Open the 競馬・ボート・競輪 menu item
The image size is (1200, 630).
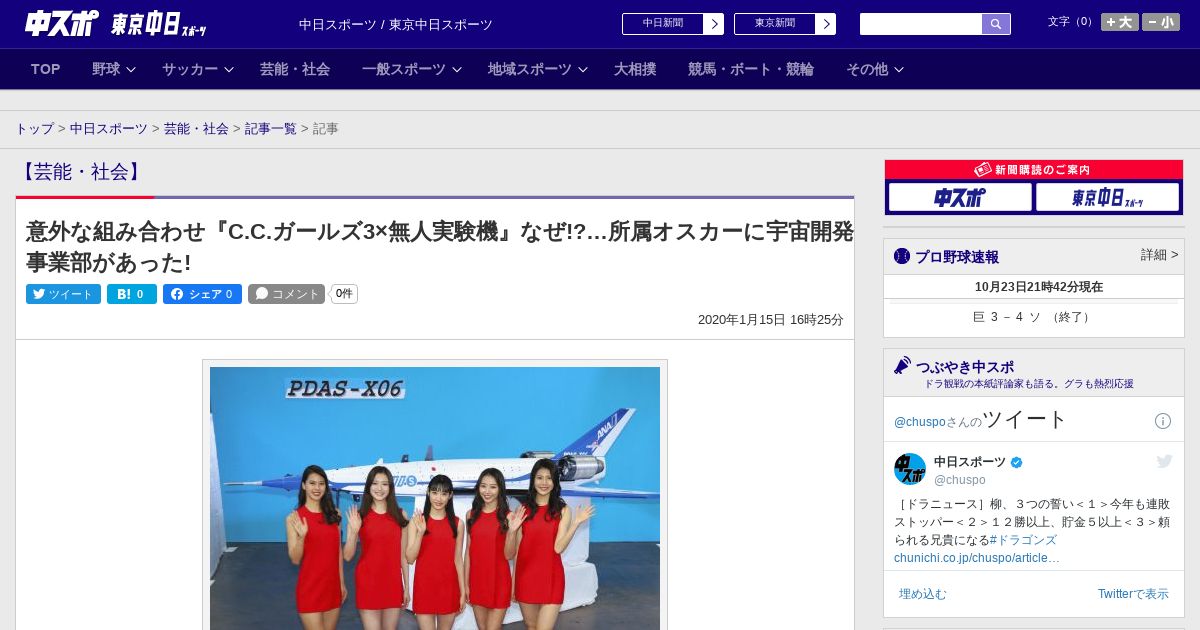pyautogui.click(x=751, y=69)
